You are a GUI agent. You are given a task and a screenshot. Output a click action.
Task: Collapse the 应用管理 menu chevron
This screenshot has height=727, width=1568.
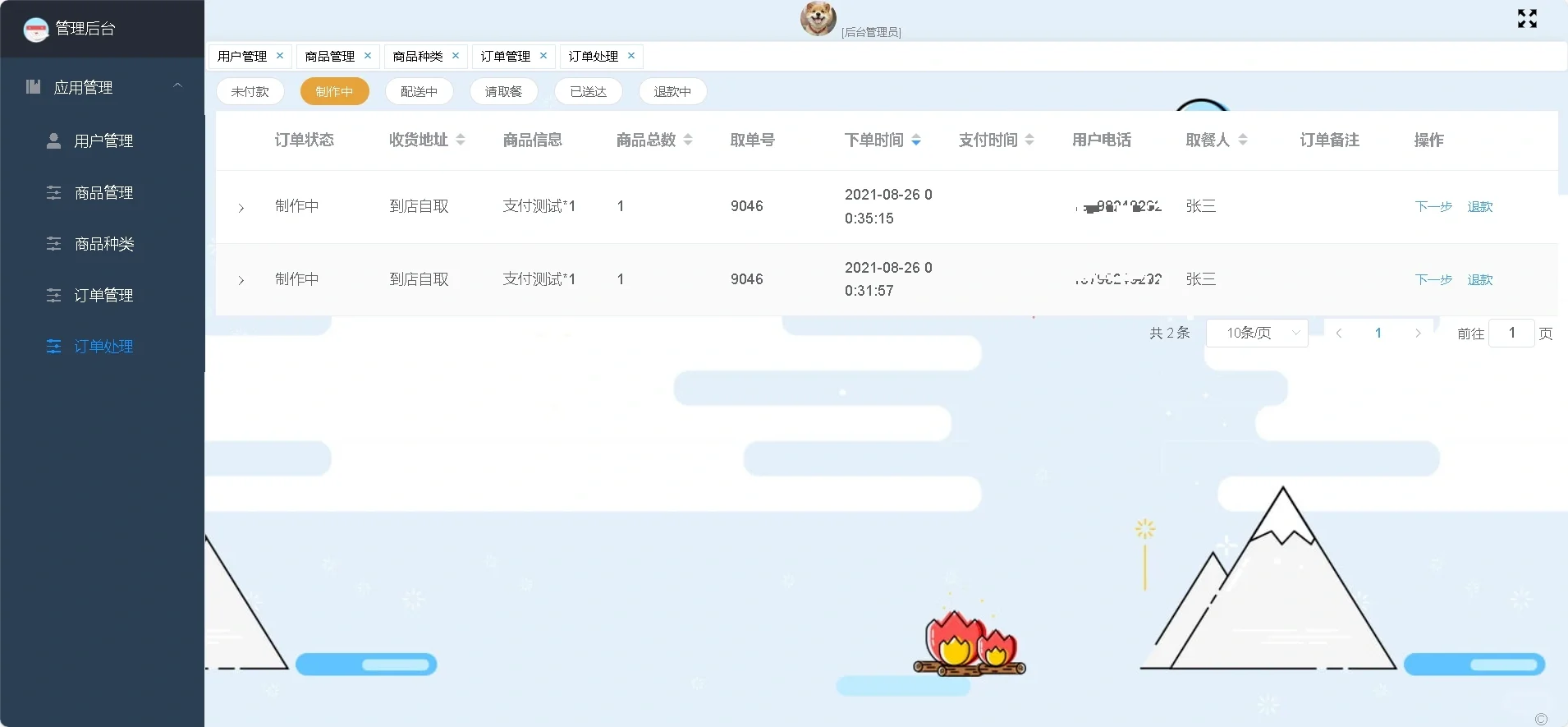[177, 85]
